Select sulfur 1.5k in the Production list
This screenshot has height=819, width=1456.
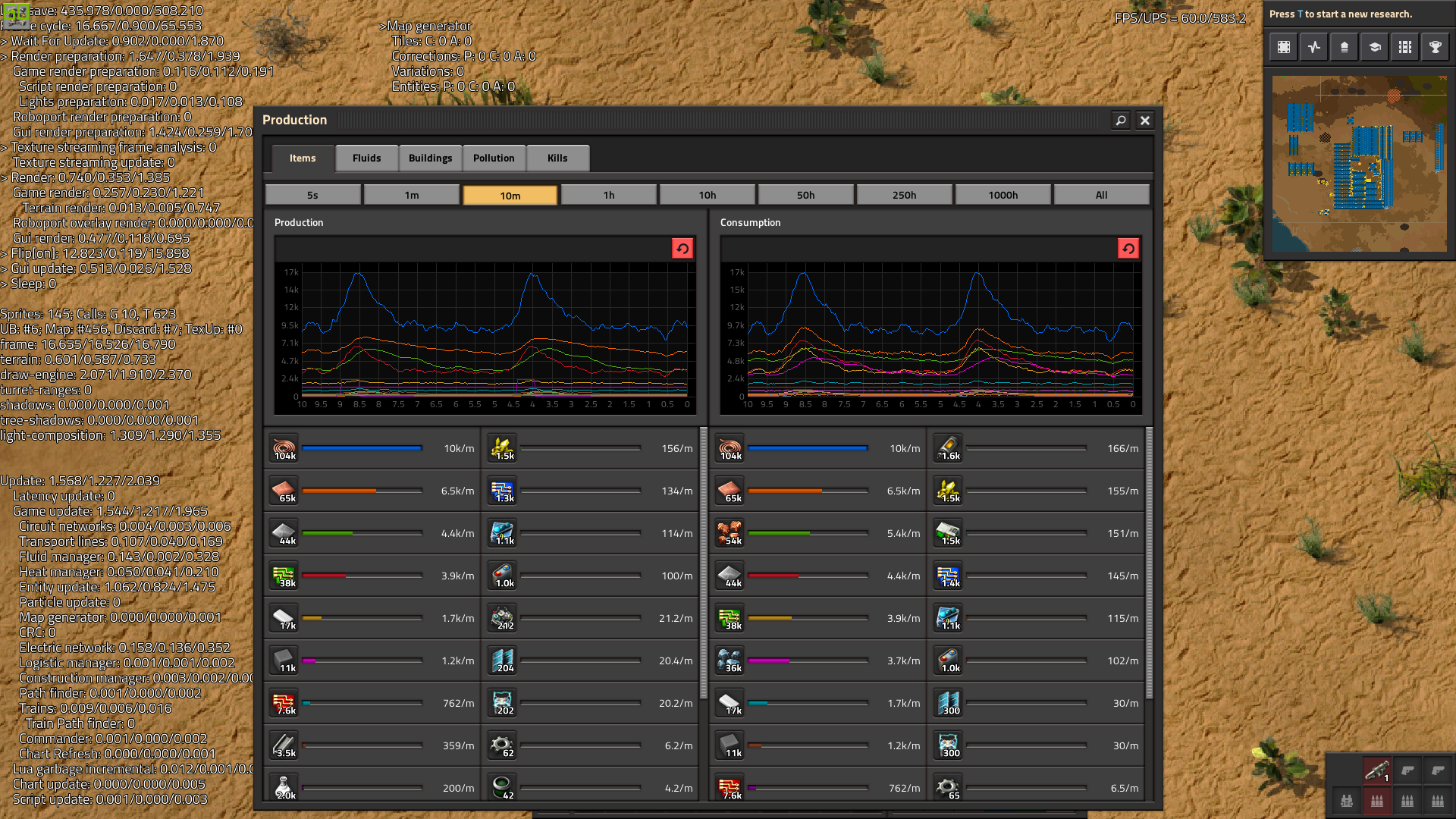point(503,448)
